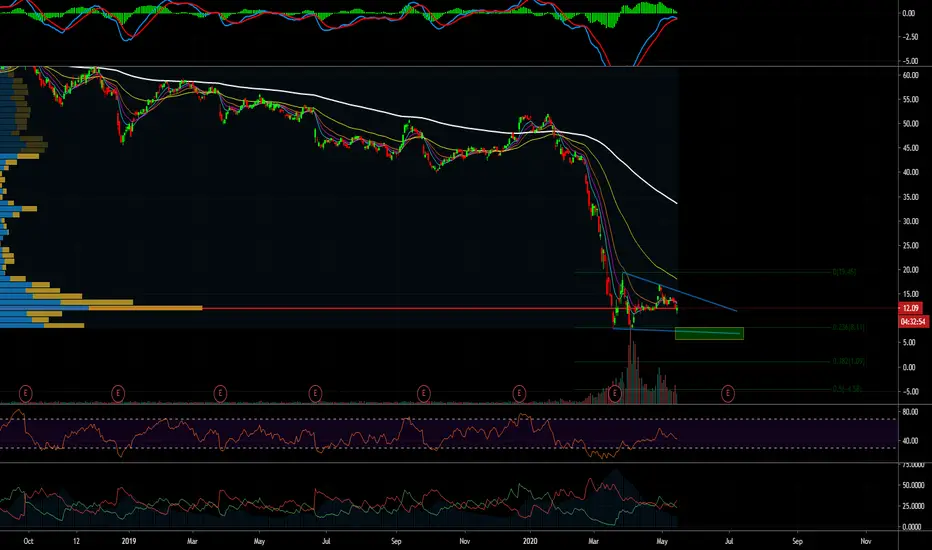
Task: Select the long red horizontal support line
Action: click(440, 308)
